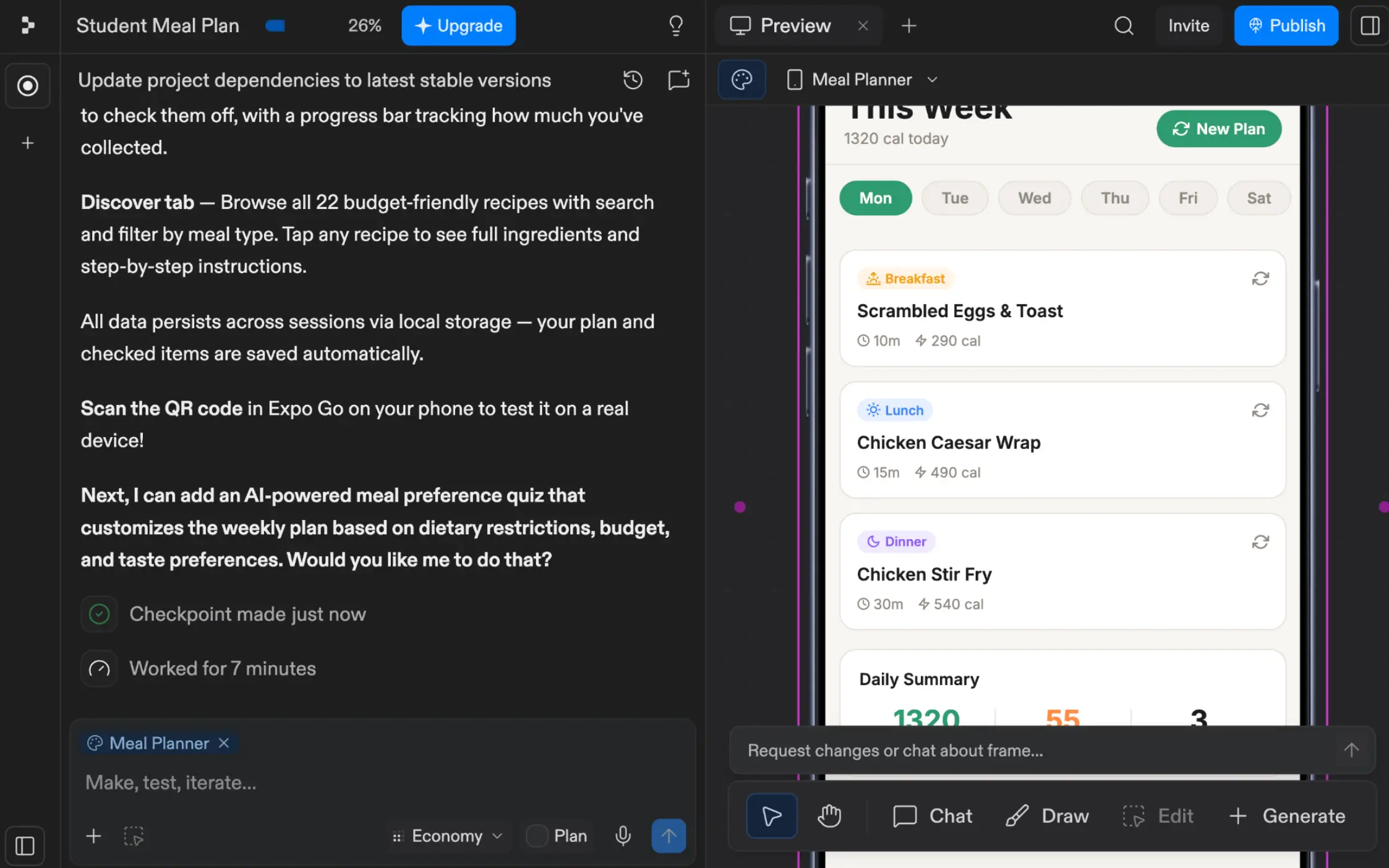The image size is (1389, 868).
Task: Open the Chicken Caesar Wrap card
Action: tap(1062, 440)
